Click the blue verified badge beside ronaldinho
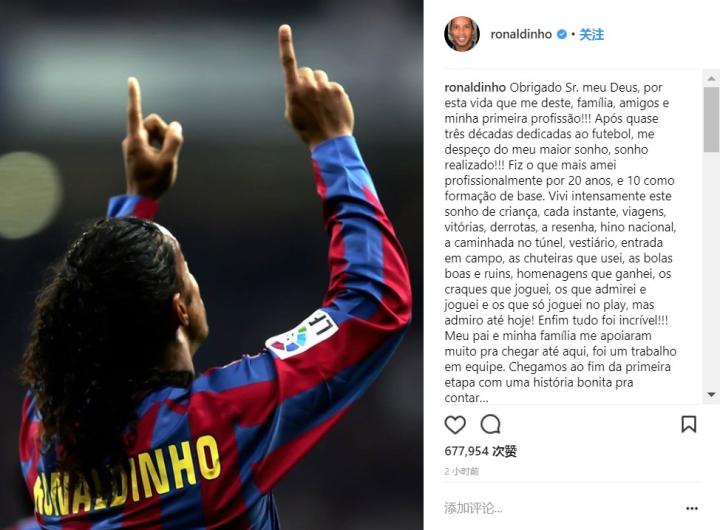This screenshot has height=530, width=720. pos(562,34)
